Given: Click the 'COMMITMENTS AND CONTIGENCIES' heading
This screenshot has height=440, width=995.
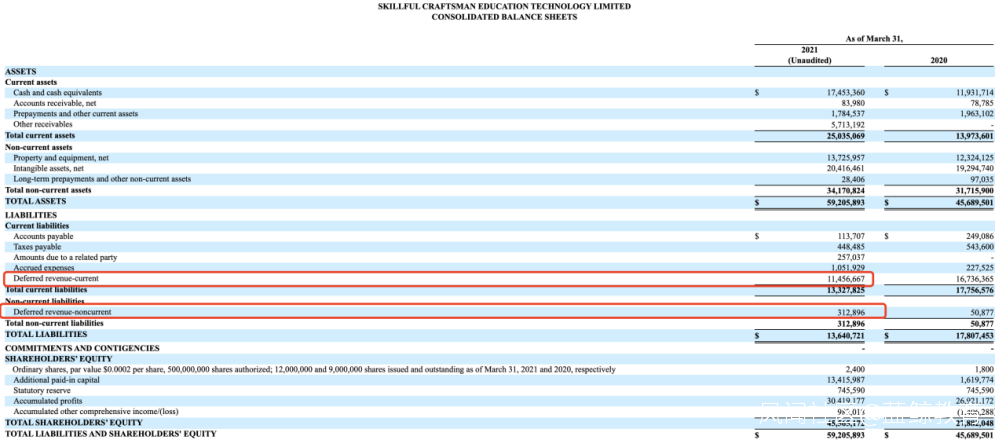Looking at the screenshot, I should 82,349.
